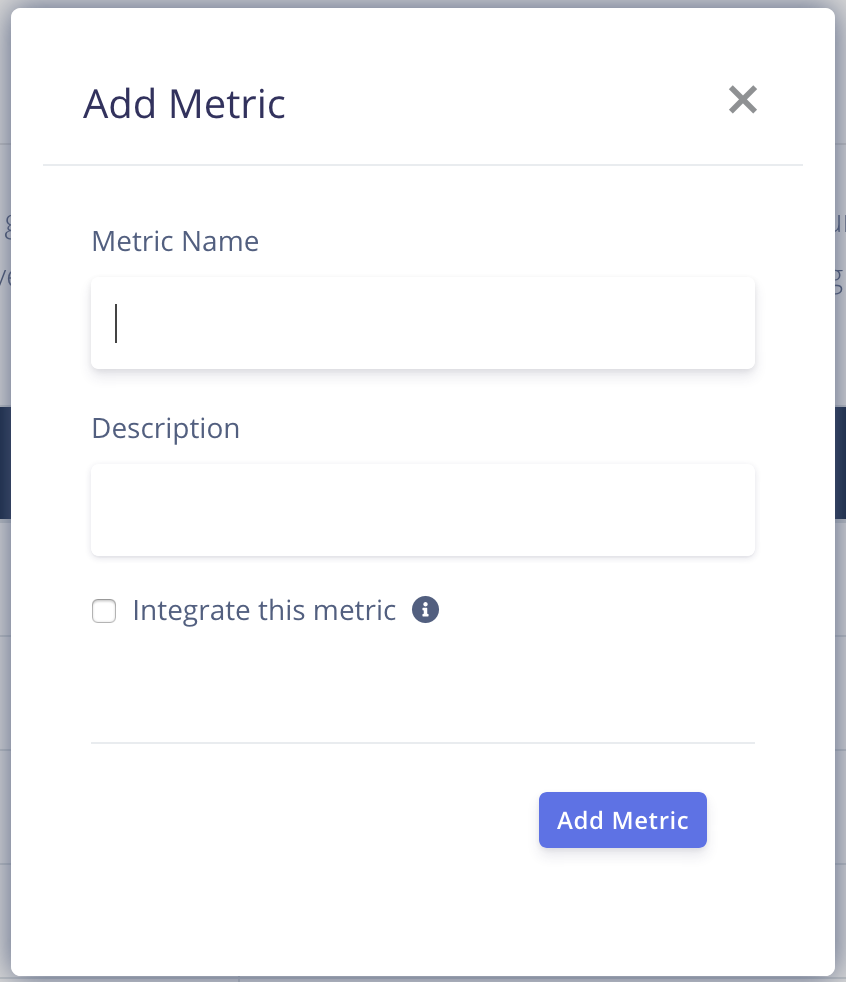
Task: Click the blinking caret in Metric Name field
Action: (x=116, y=323)
